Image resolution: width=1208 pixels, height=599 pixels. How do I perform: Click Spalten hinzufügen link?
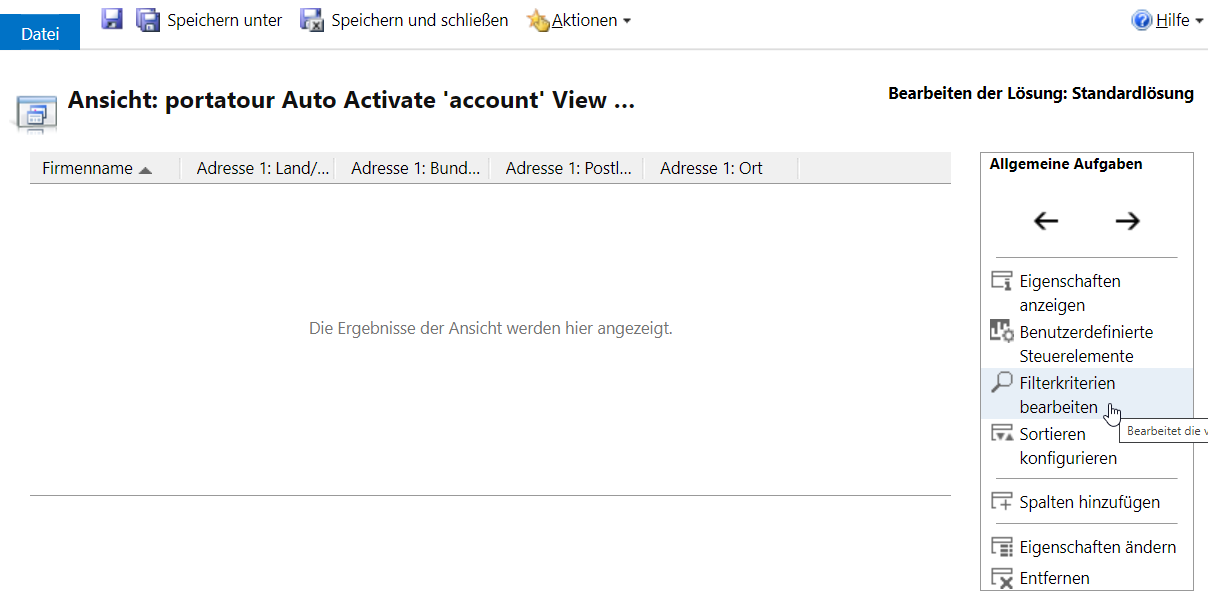[x=1090, y=502]
